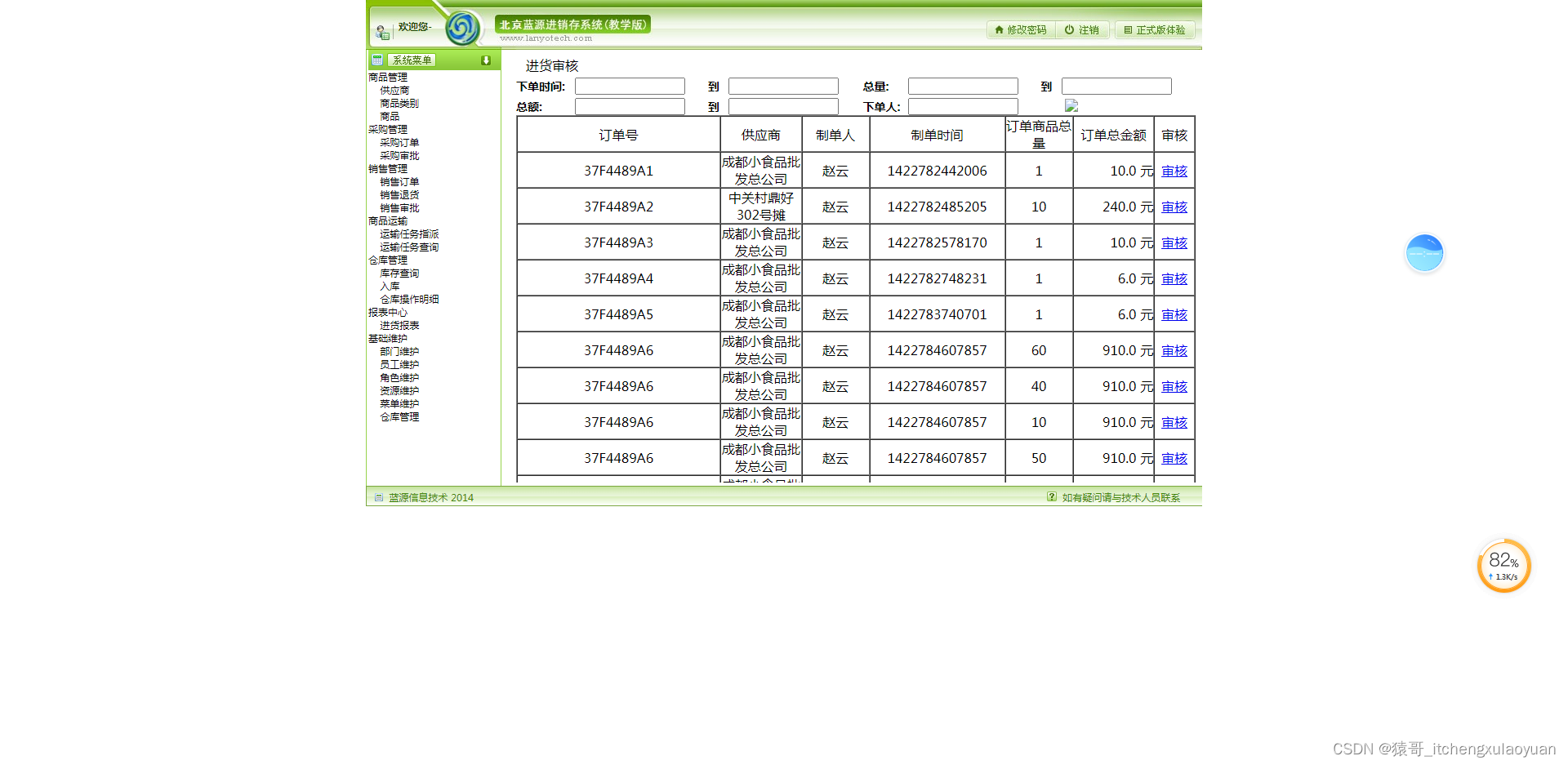Open 采购订单 in the sidebar

click(x=399, y=143)
